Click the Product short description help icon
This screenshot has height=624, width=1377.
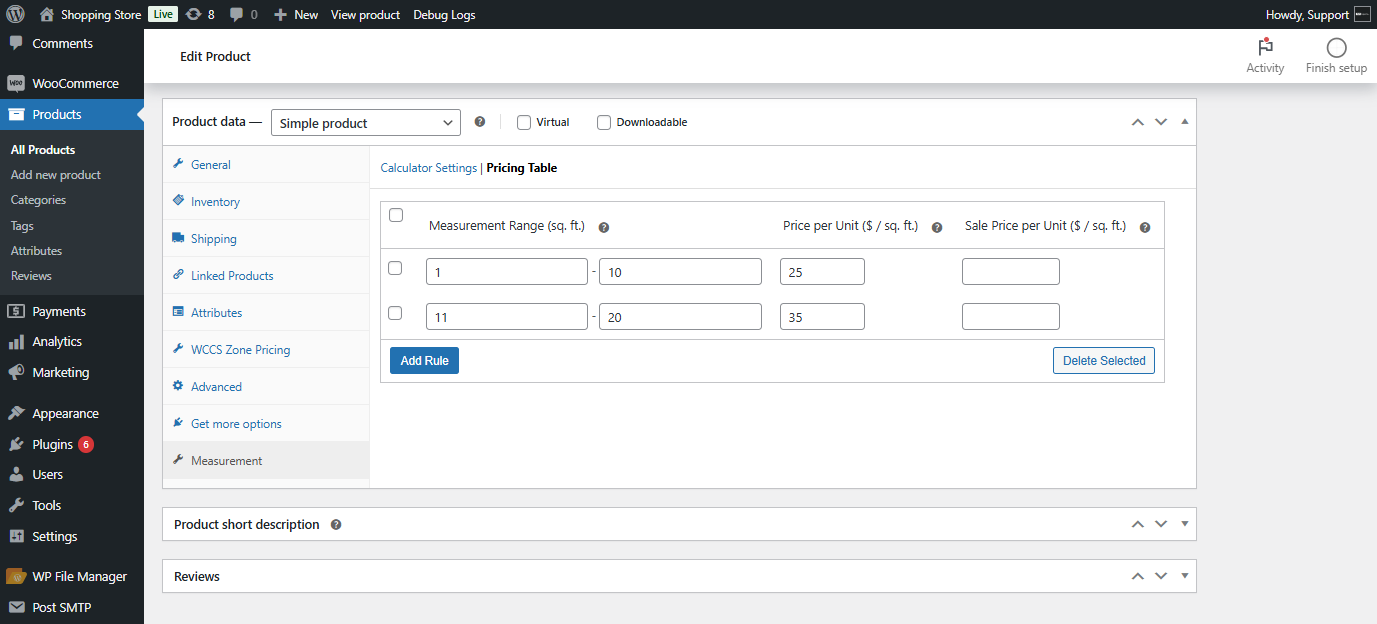tap(336, 524)
